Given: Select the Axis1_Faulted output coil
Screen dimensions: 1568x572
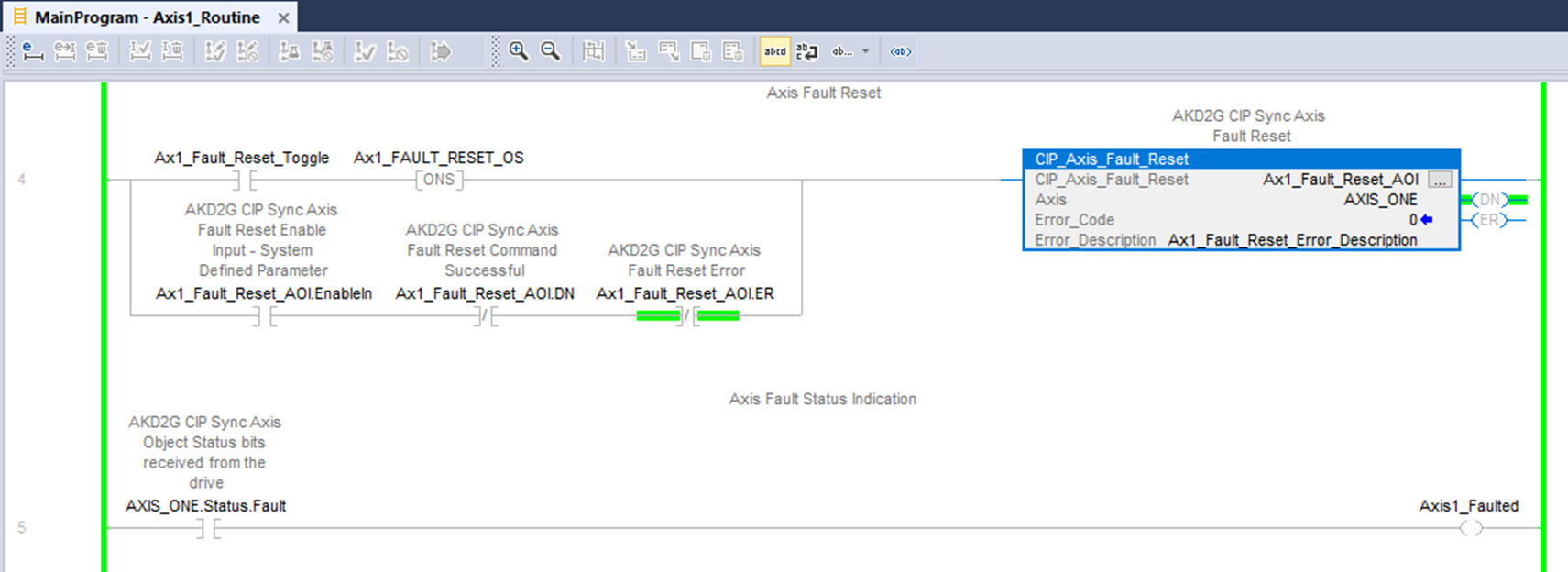Looking at the screenshot, I should [1471, 529].
